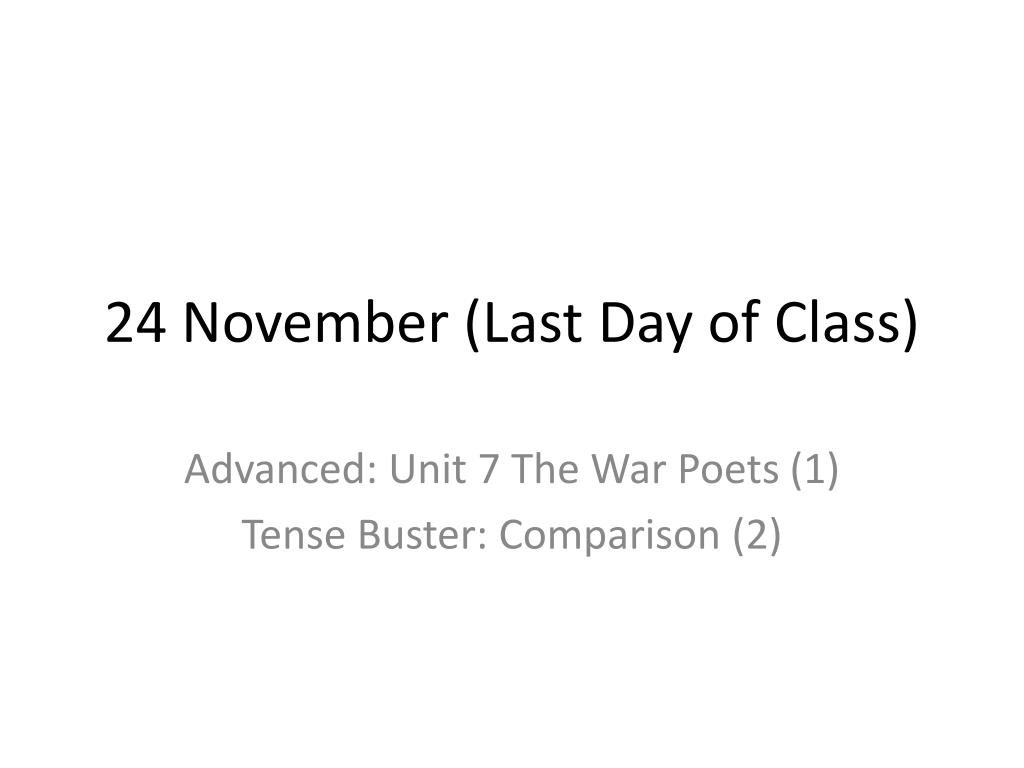The image size is (1024, 768).
Task: Click the word "Class)" in the title
Action: pos(847,325)
